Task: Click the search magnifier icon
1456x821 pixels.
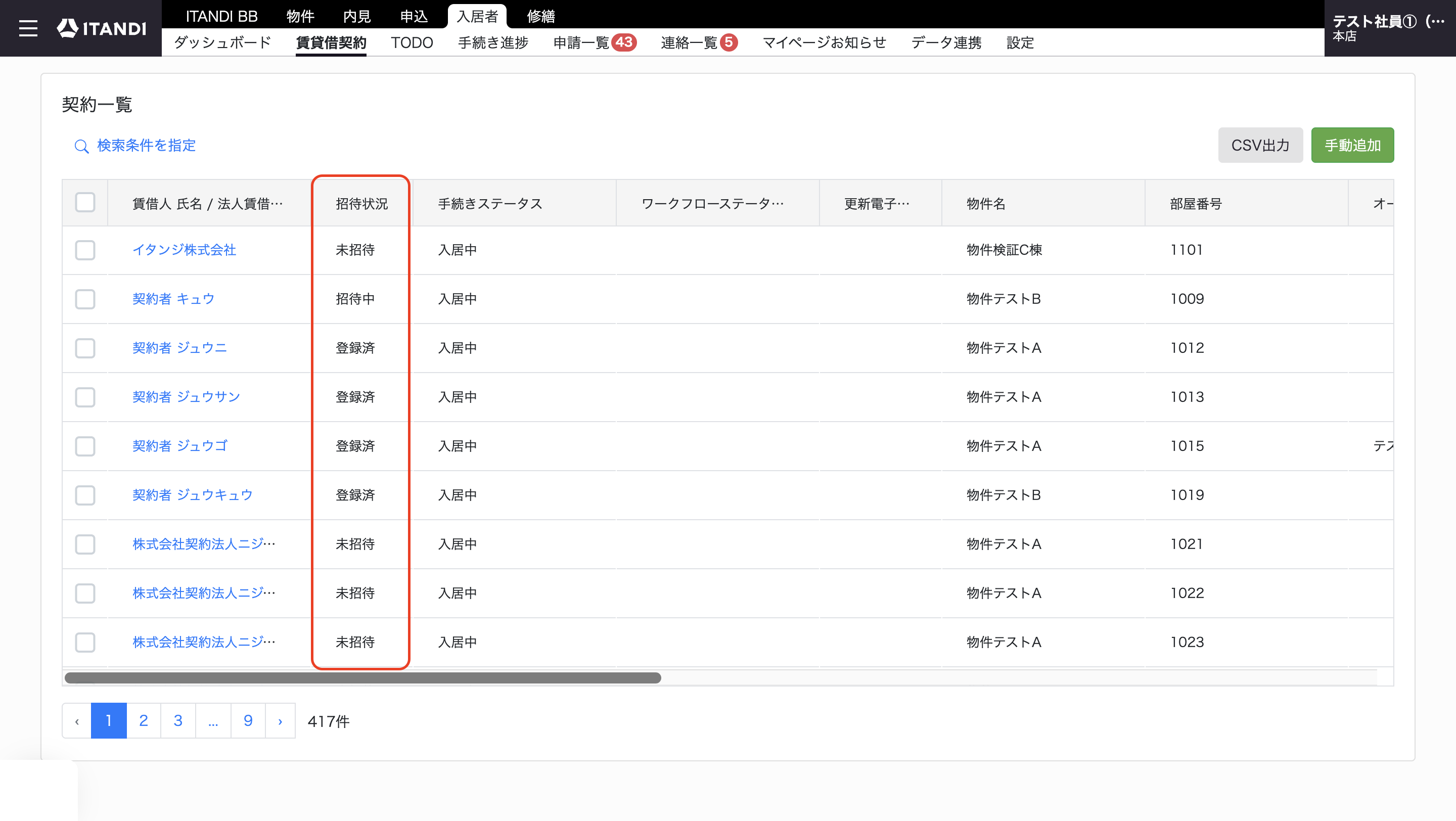Action: tap(81, 146)
